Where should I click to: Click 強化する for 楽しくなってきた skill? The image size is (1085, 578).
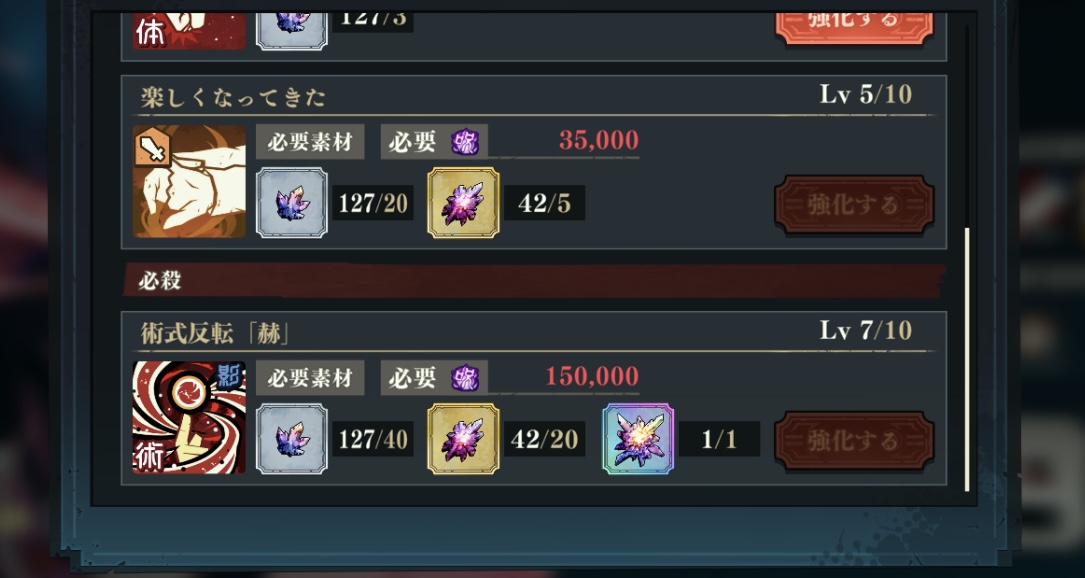click(x=854, y=204)
